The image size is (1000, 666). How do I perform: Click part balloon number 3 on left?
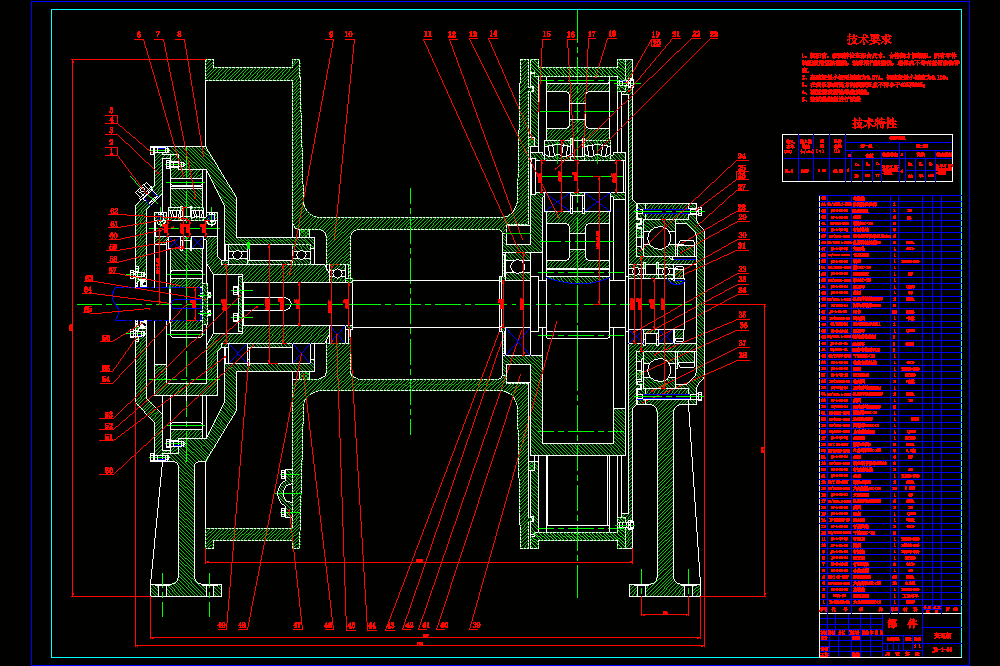pos(111,130)
